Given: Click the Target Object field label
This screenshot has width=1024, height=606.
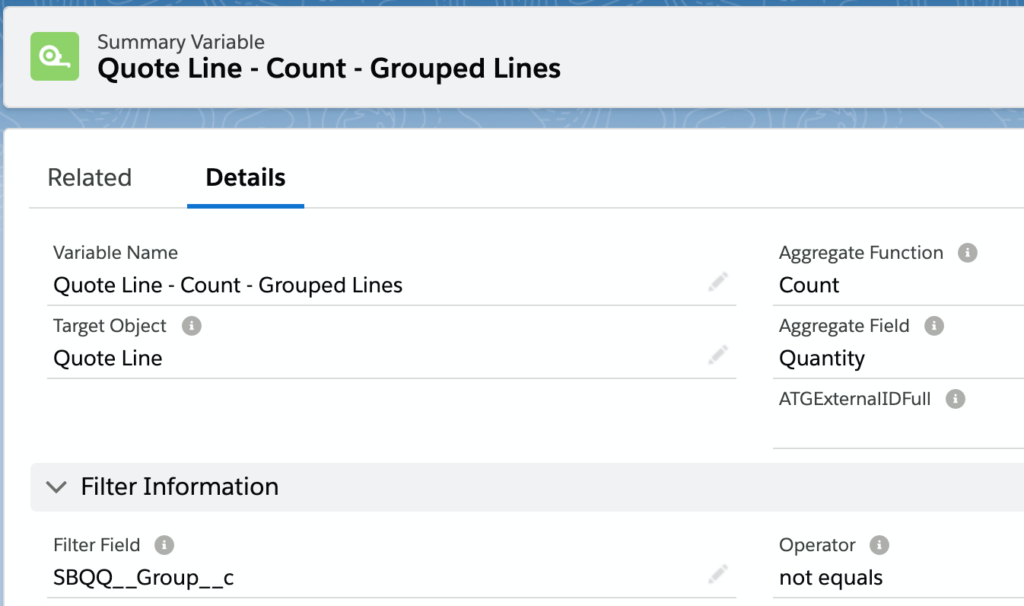Looking at the screenshot, I should tap(110, 326).
